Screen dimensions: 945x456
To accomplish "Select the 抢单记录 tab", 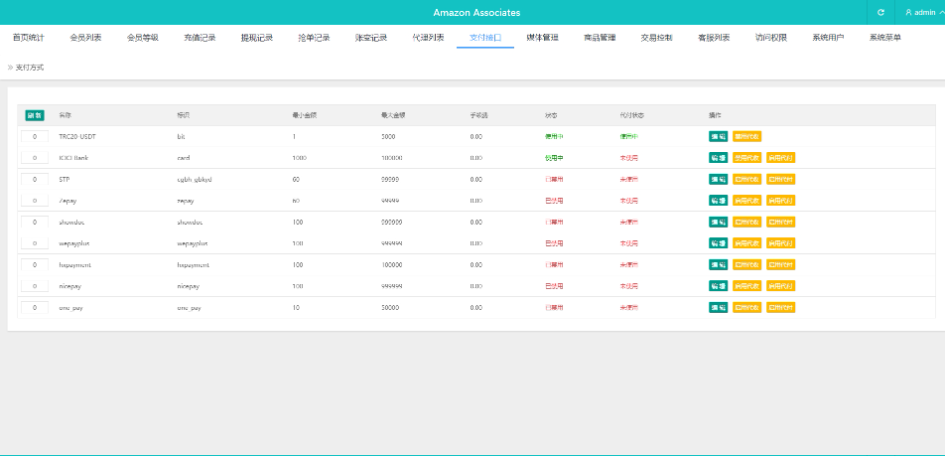I will [x=314, y=37].
